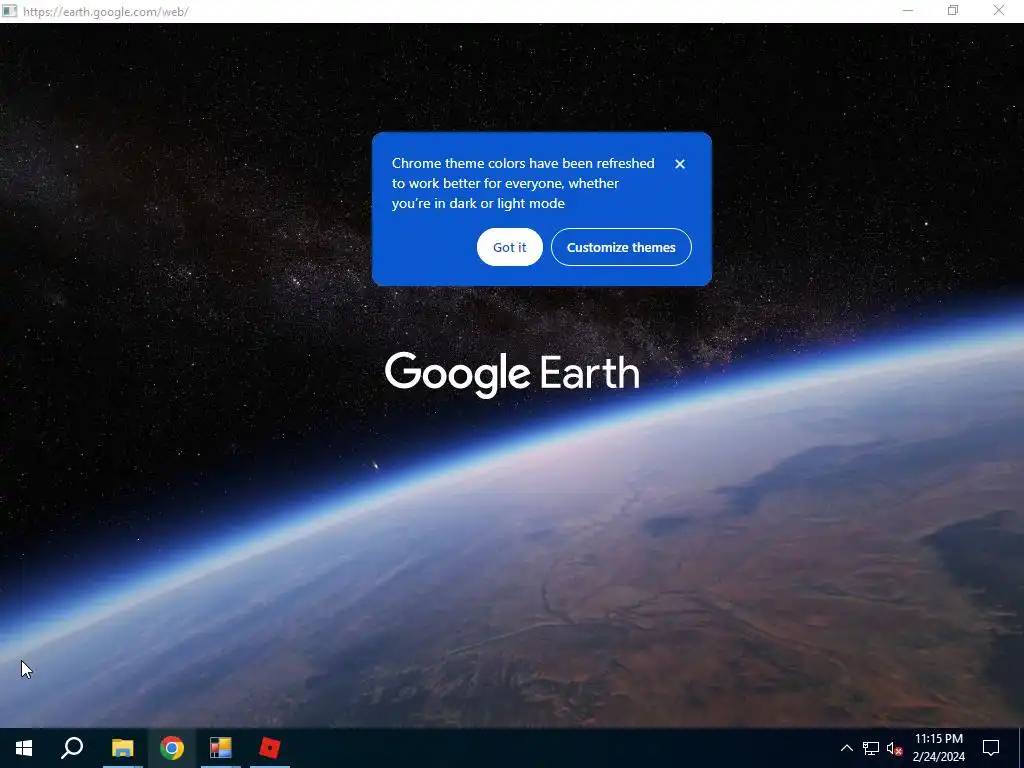Viewport: 1024px width, 768px height.
Task: Minimize the Google Earth window
Action: (908, 10)
